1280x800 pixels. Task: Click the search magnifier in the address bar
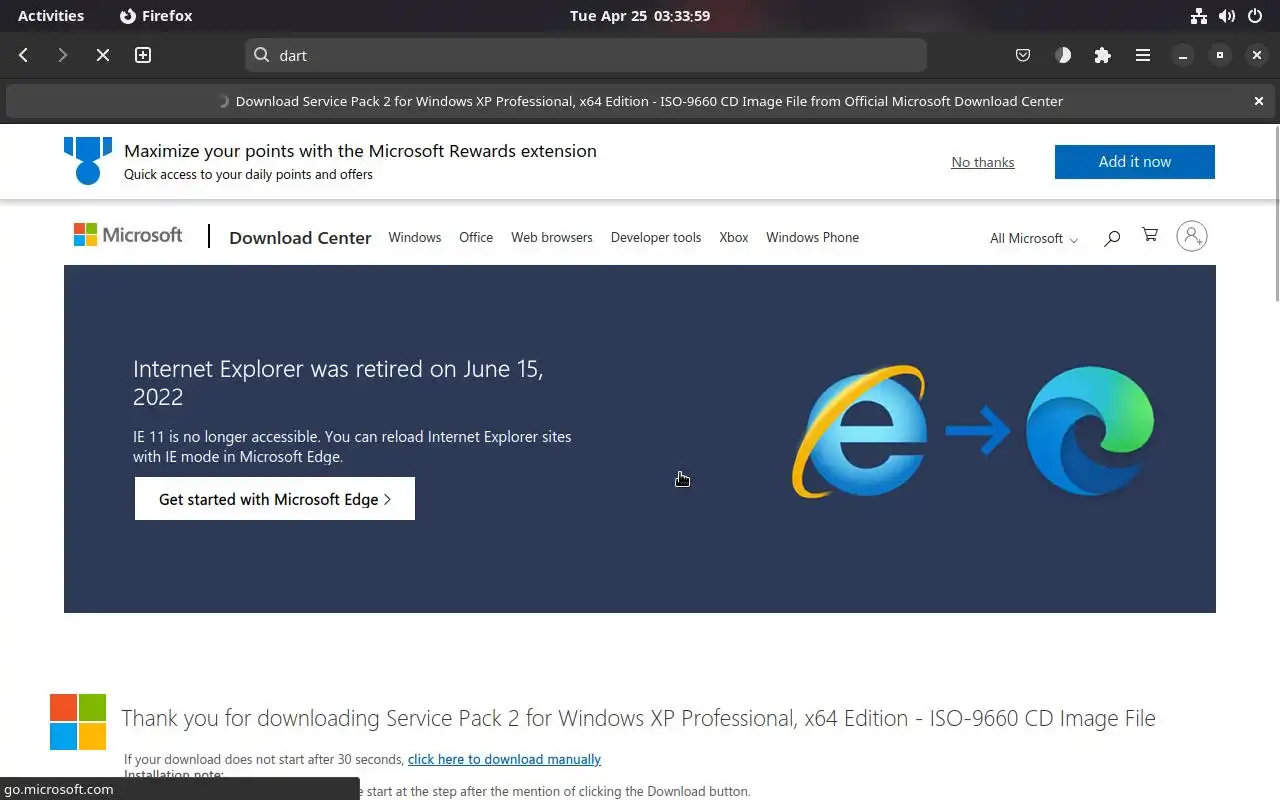[262, 55]
